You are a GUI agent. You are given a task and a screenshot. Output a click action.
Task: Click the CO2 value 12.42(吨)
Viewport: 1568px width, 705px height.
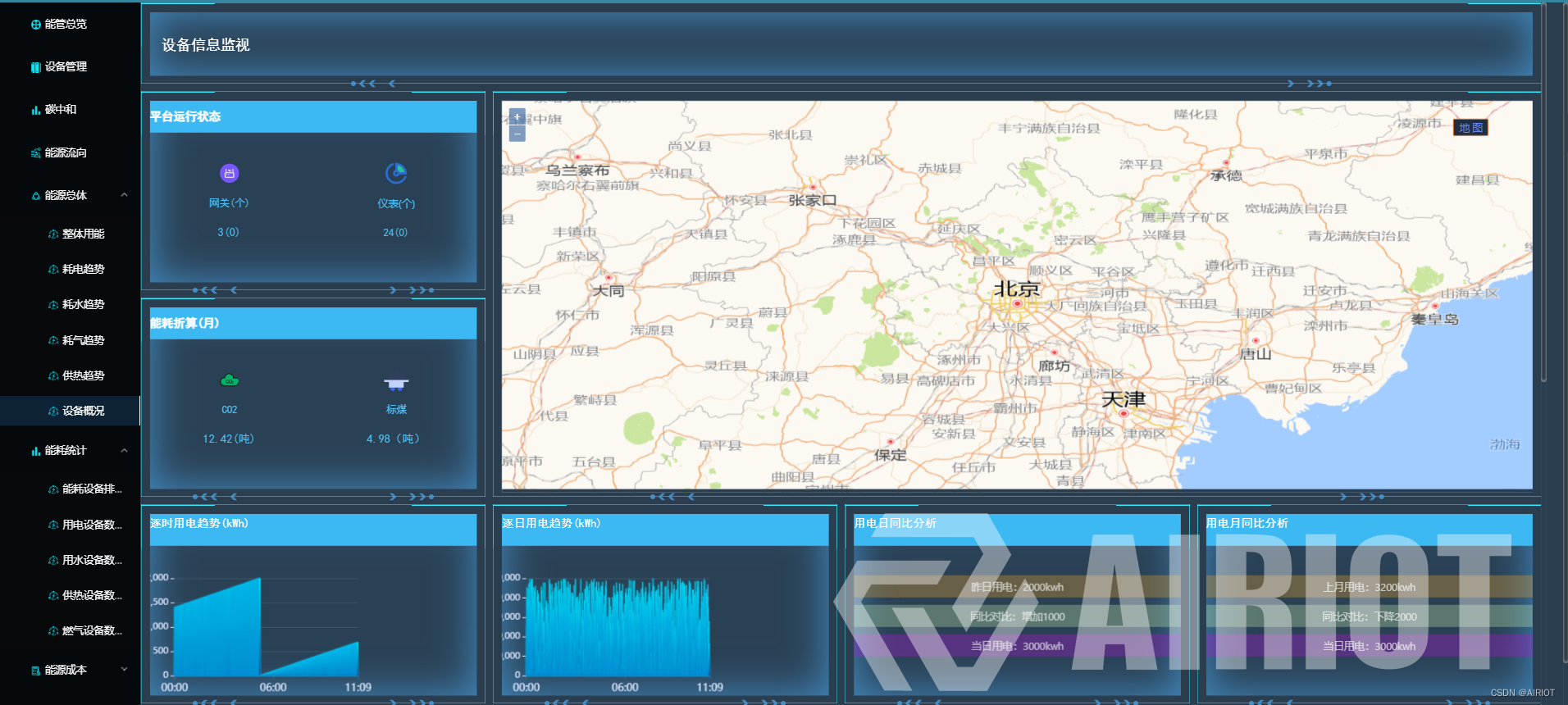click(229, 439)
